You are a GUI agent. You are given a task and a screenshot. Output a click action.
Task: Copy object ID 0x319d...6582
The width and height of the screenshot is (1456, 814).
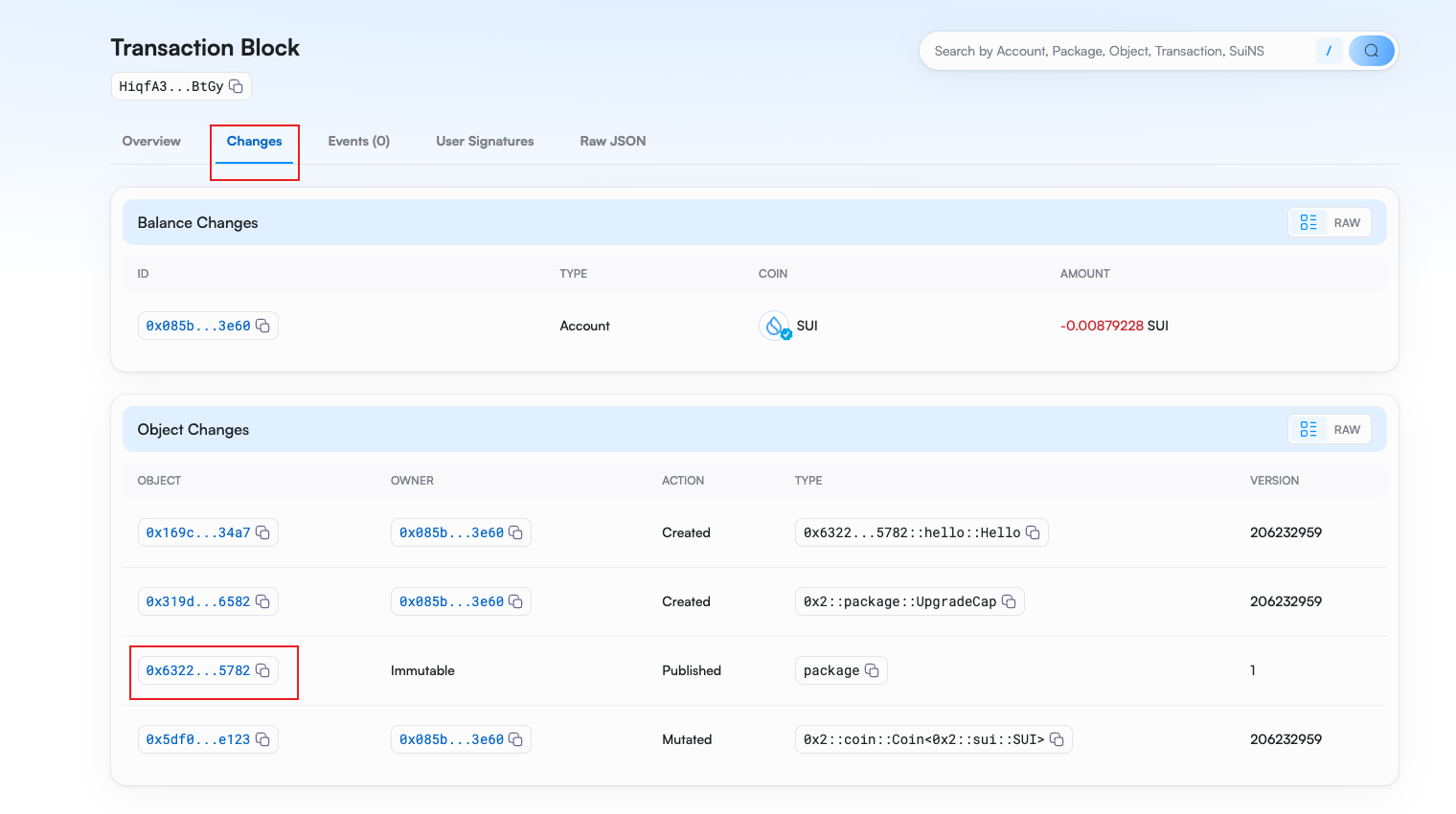pos(262,601)
